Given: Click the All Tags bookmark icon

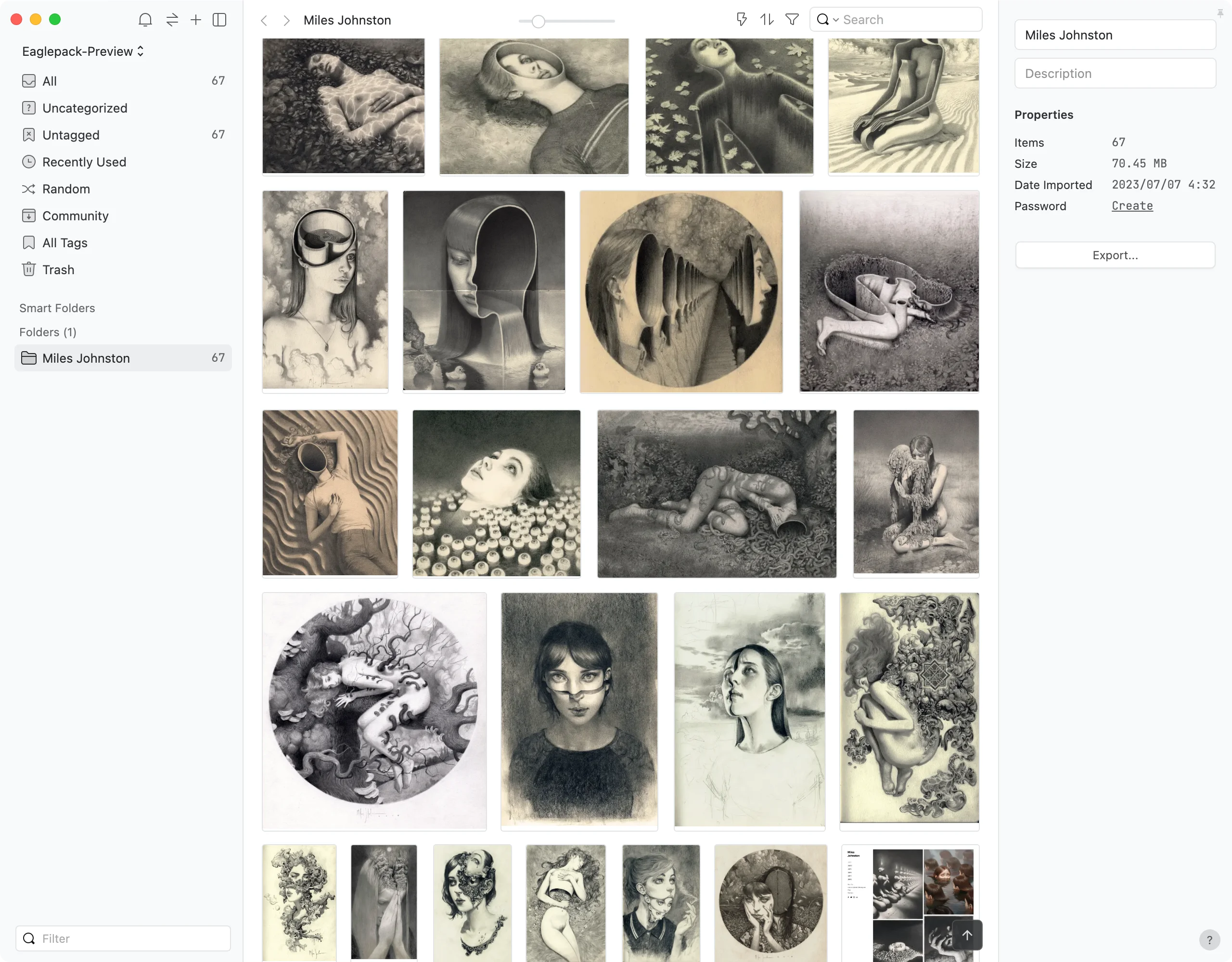Looking at the screenshot, I should [29, 242].
